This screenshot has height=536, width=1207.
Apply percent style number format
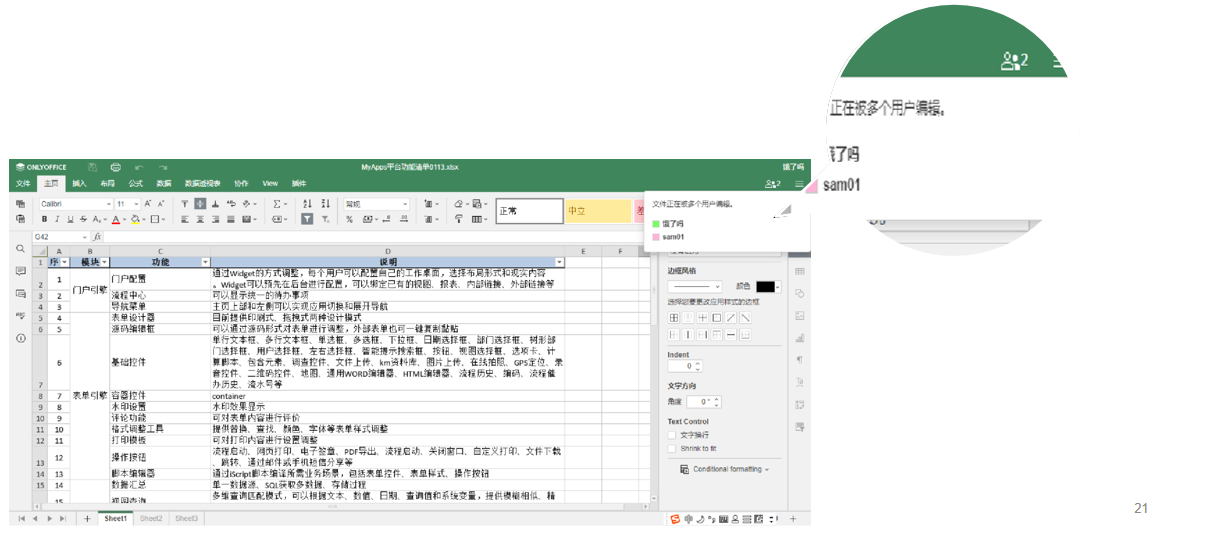click(349, 219)
